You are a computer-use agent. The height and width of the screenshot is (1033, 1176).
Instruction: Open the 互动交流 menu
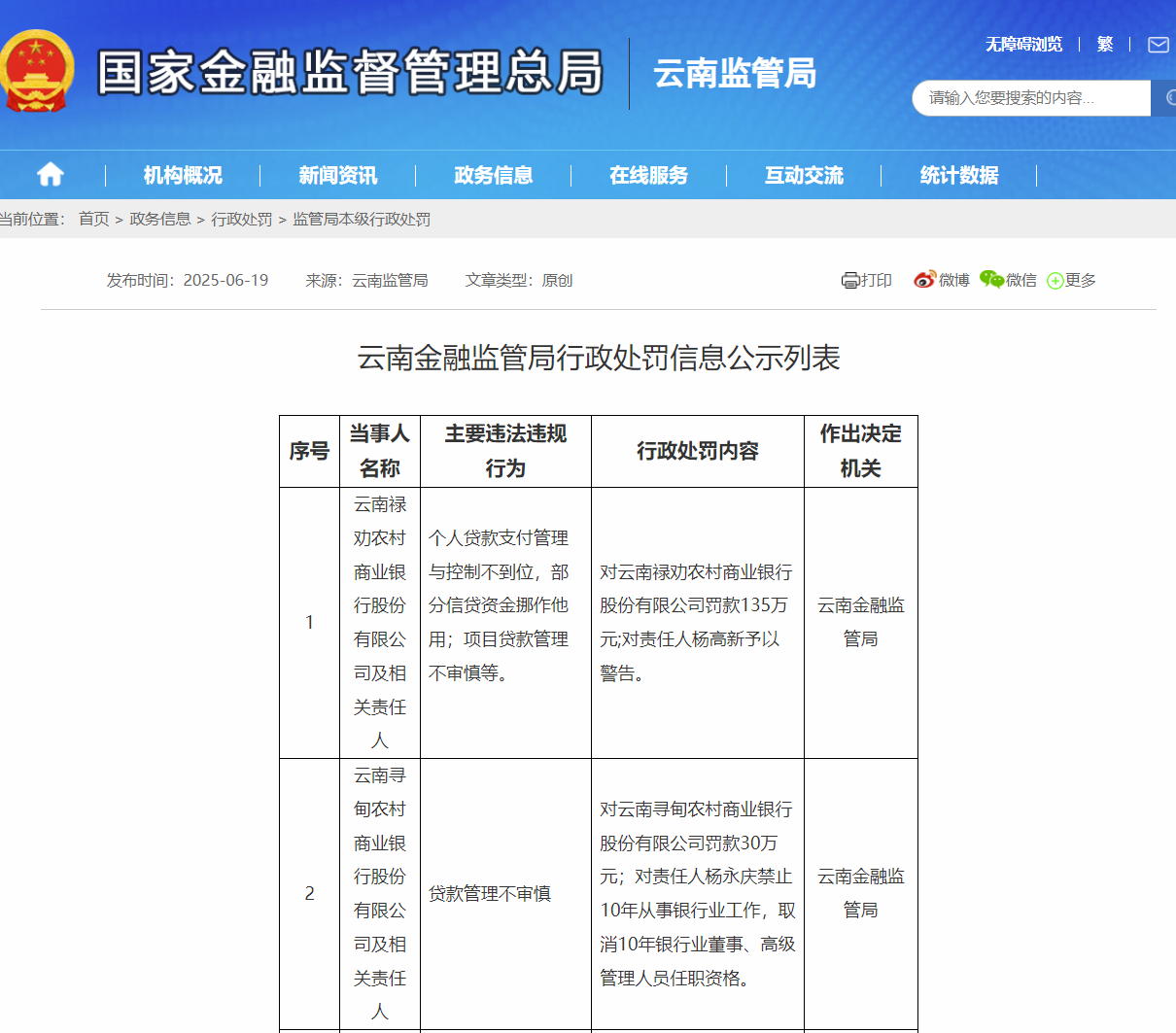coord(804,175)
